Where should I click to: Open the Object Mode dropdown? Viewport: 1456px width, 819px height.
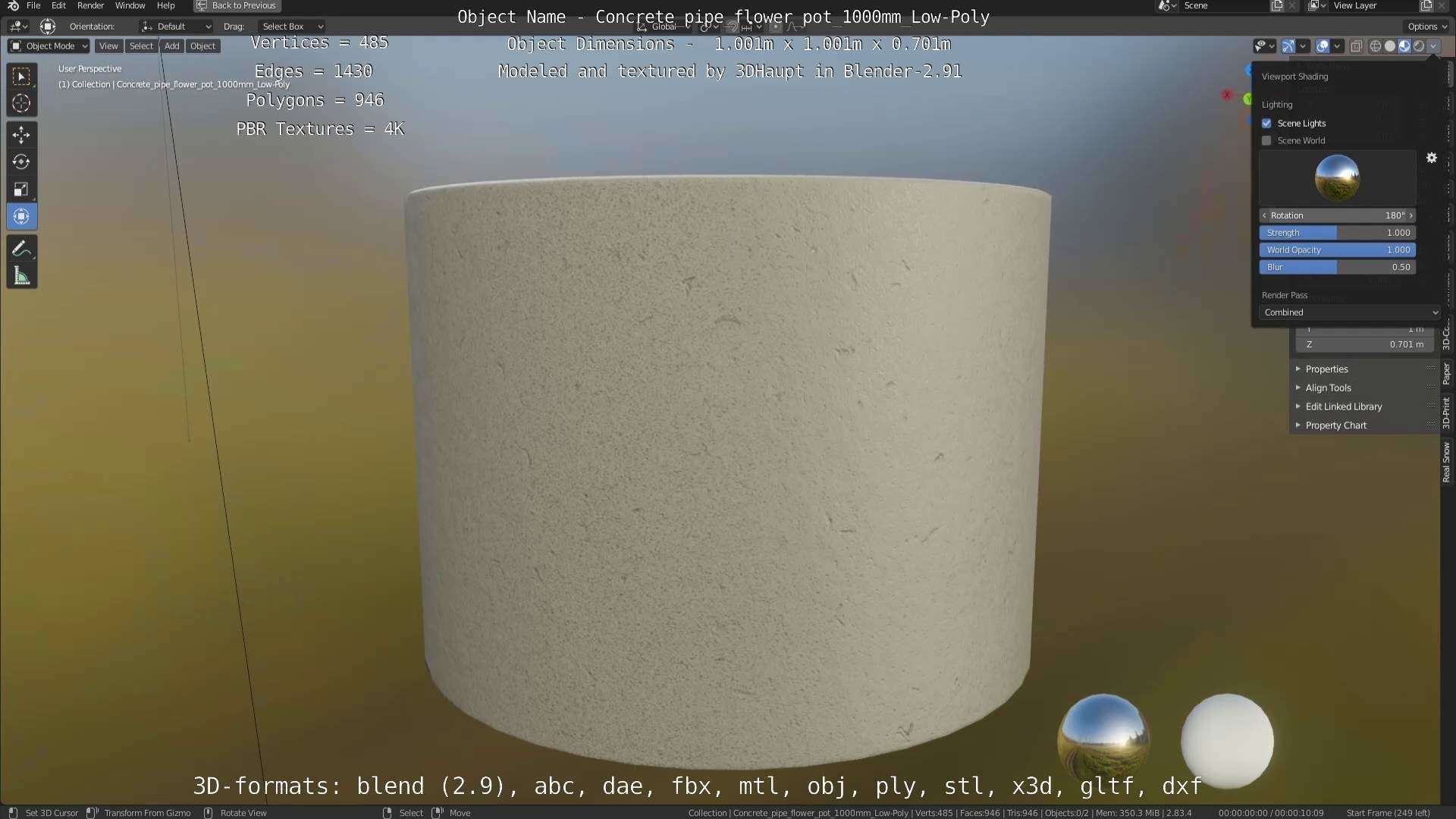[49, 46]
